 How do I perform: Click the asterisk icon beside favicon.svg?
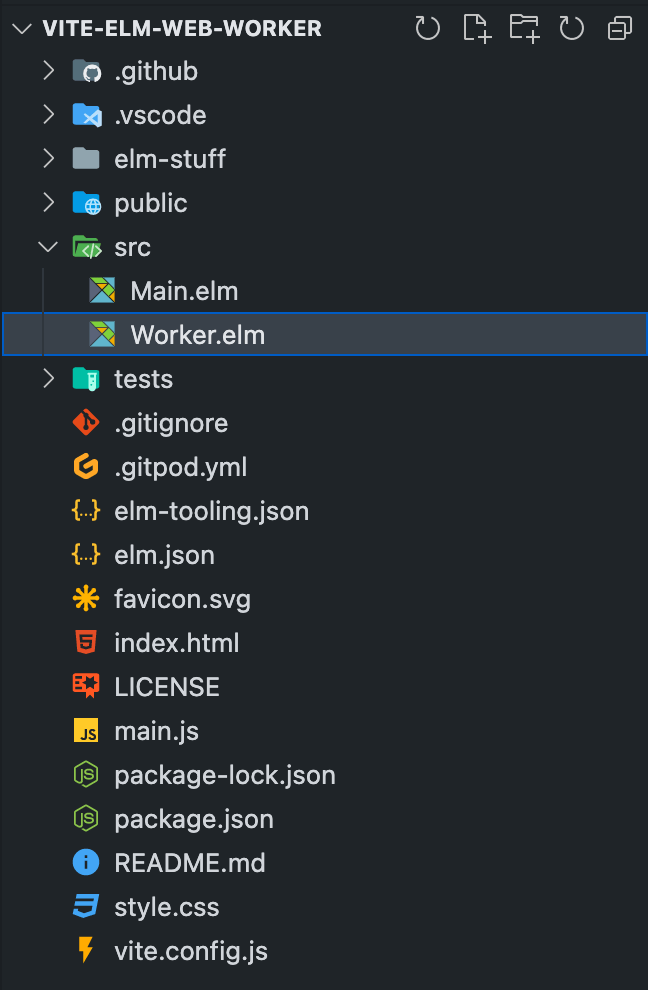point(88,599)
